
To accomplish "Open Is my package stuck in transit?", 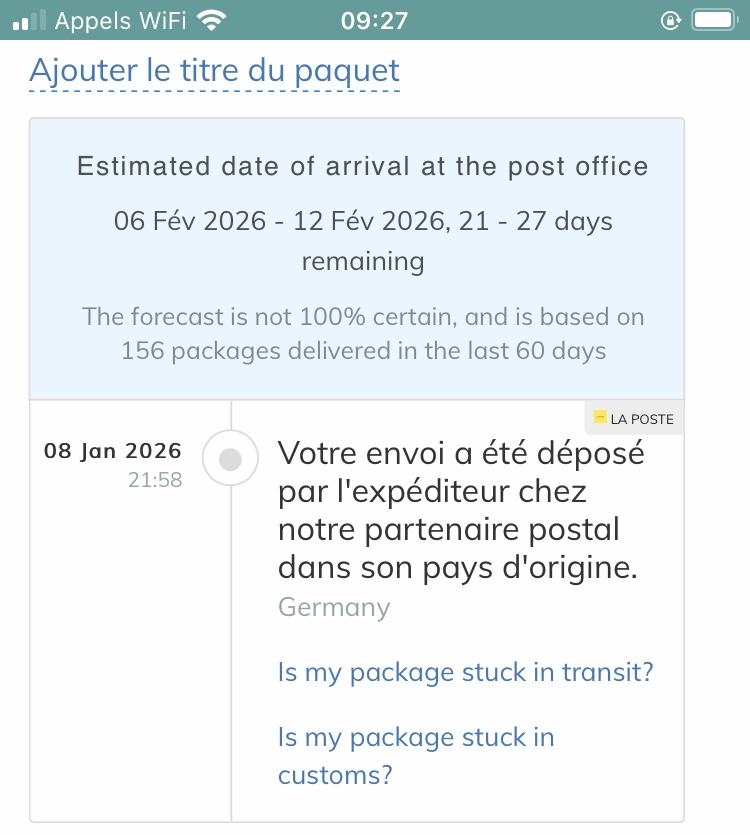I will 465,672.
